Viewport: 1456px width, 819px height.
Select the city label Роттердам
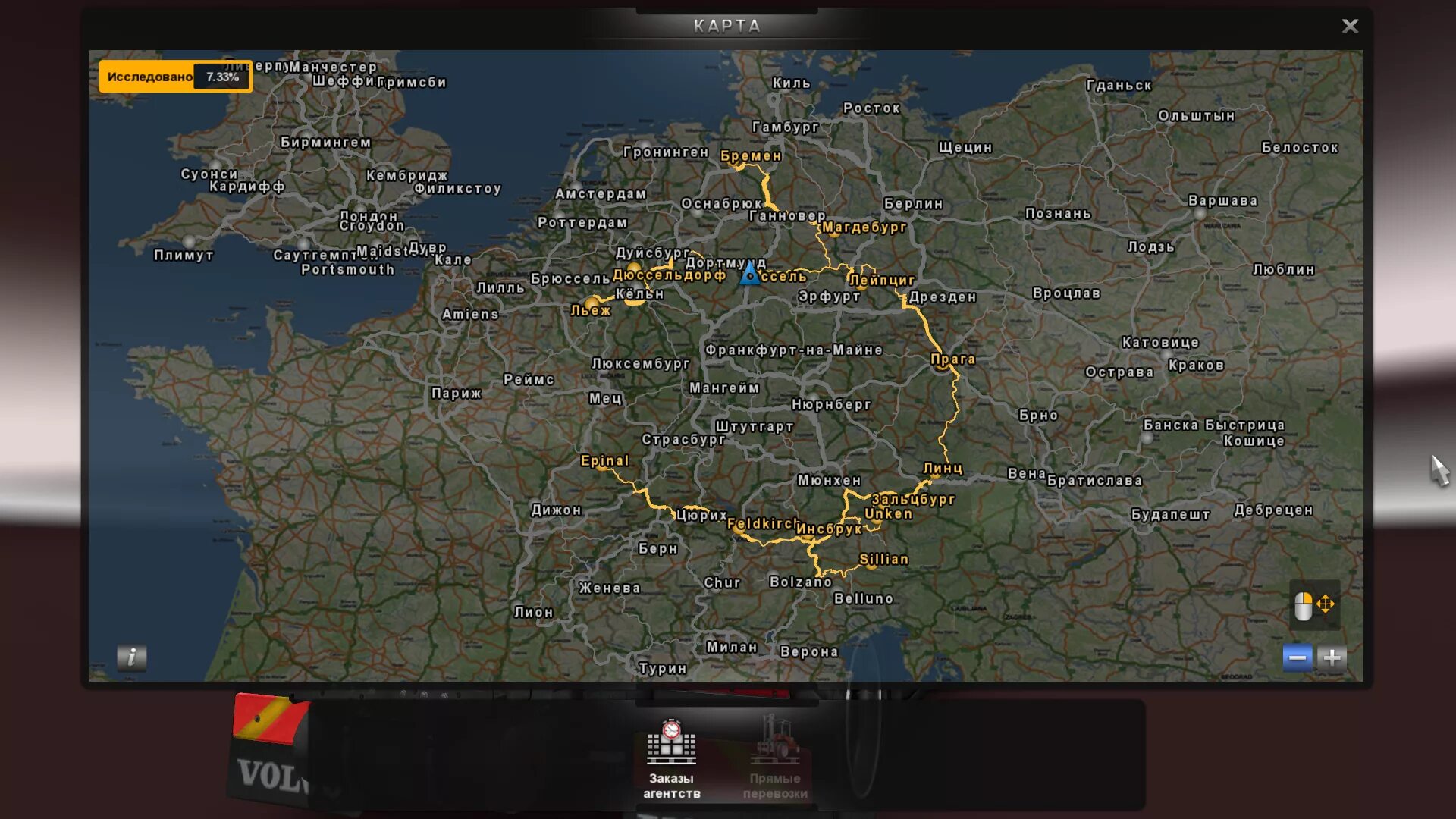point(582,223)
